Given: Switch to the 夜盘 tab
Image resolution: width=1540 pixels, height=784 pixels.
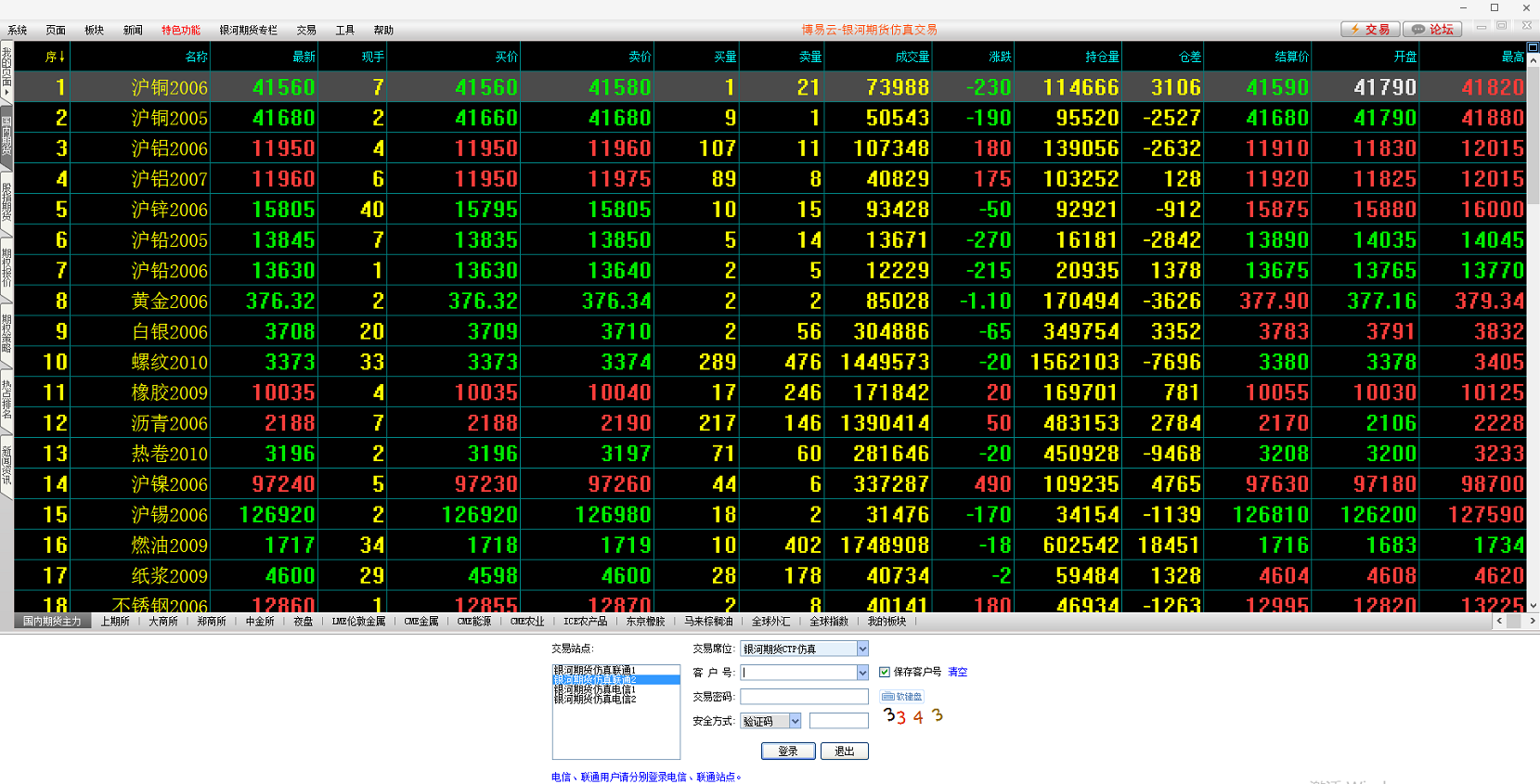Looking at the screenshot, I should click(x=304, y=622).
